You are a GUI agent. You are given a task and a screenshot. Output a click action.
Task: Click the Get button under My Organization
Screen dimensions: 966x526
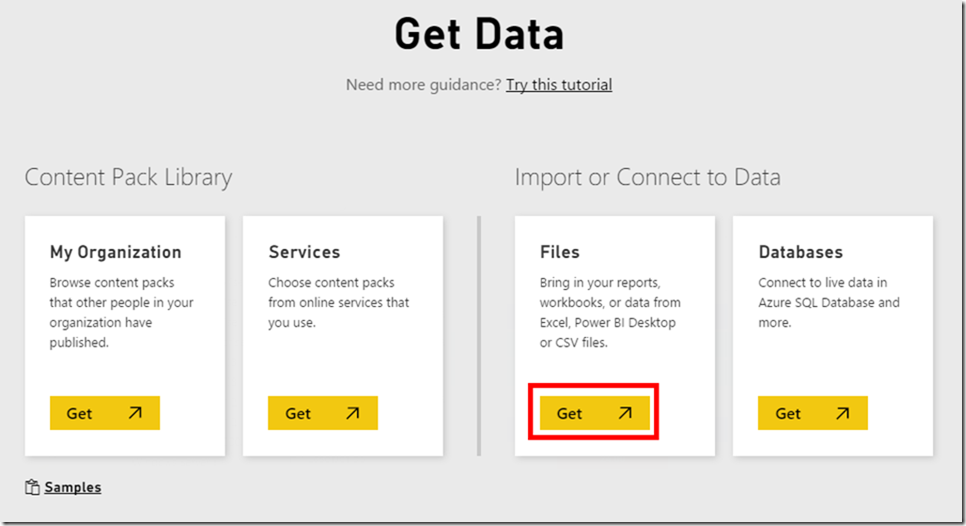point(105,413)
